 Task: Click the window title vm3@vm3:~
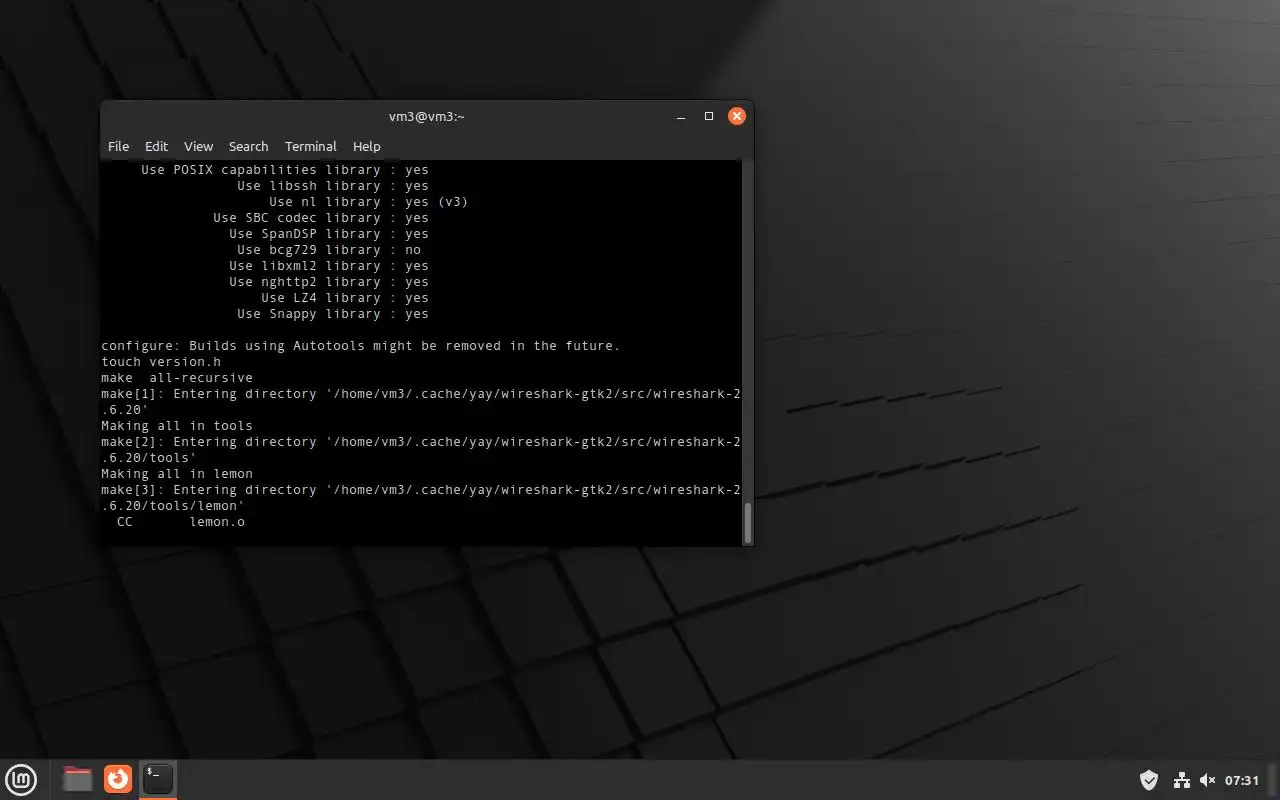click(x=427, y=116)
